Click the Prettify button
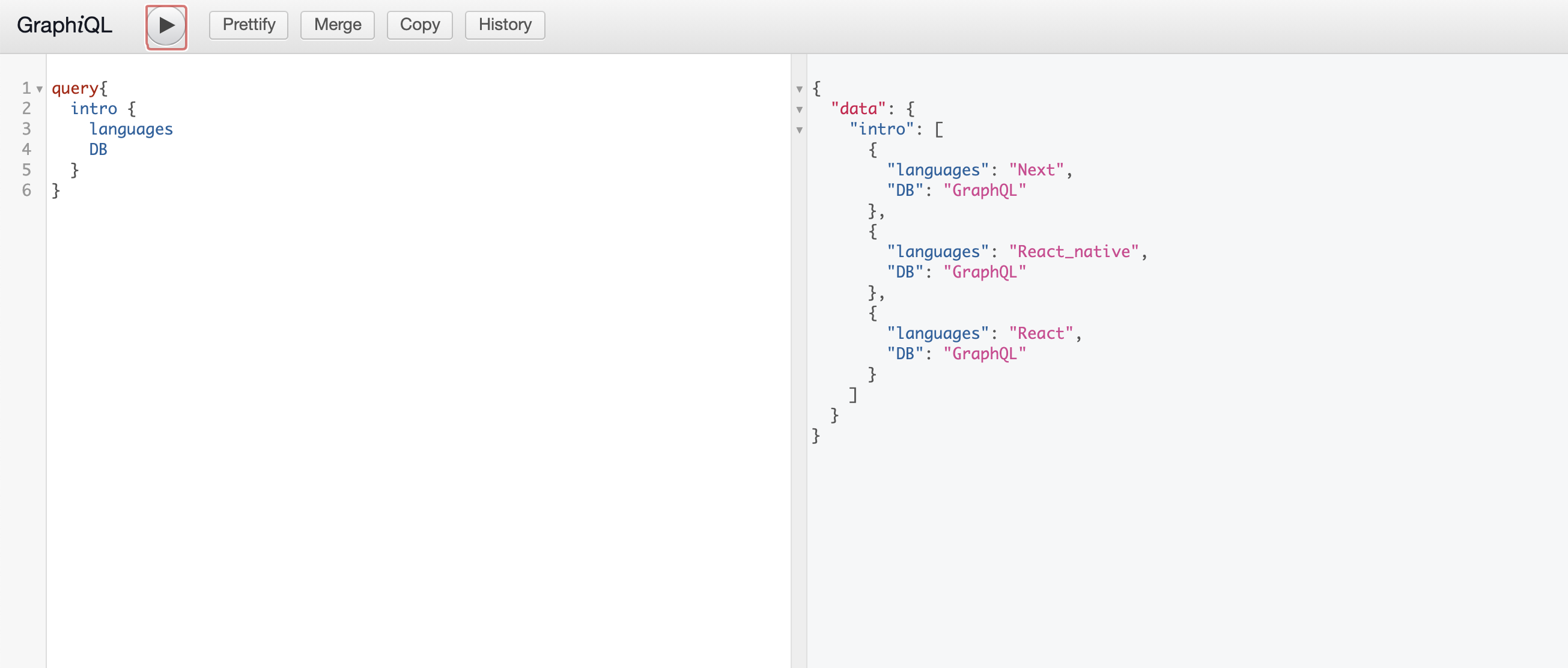Viewport: 1568px width, 668px height. (x=248, y=25)
